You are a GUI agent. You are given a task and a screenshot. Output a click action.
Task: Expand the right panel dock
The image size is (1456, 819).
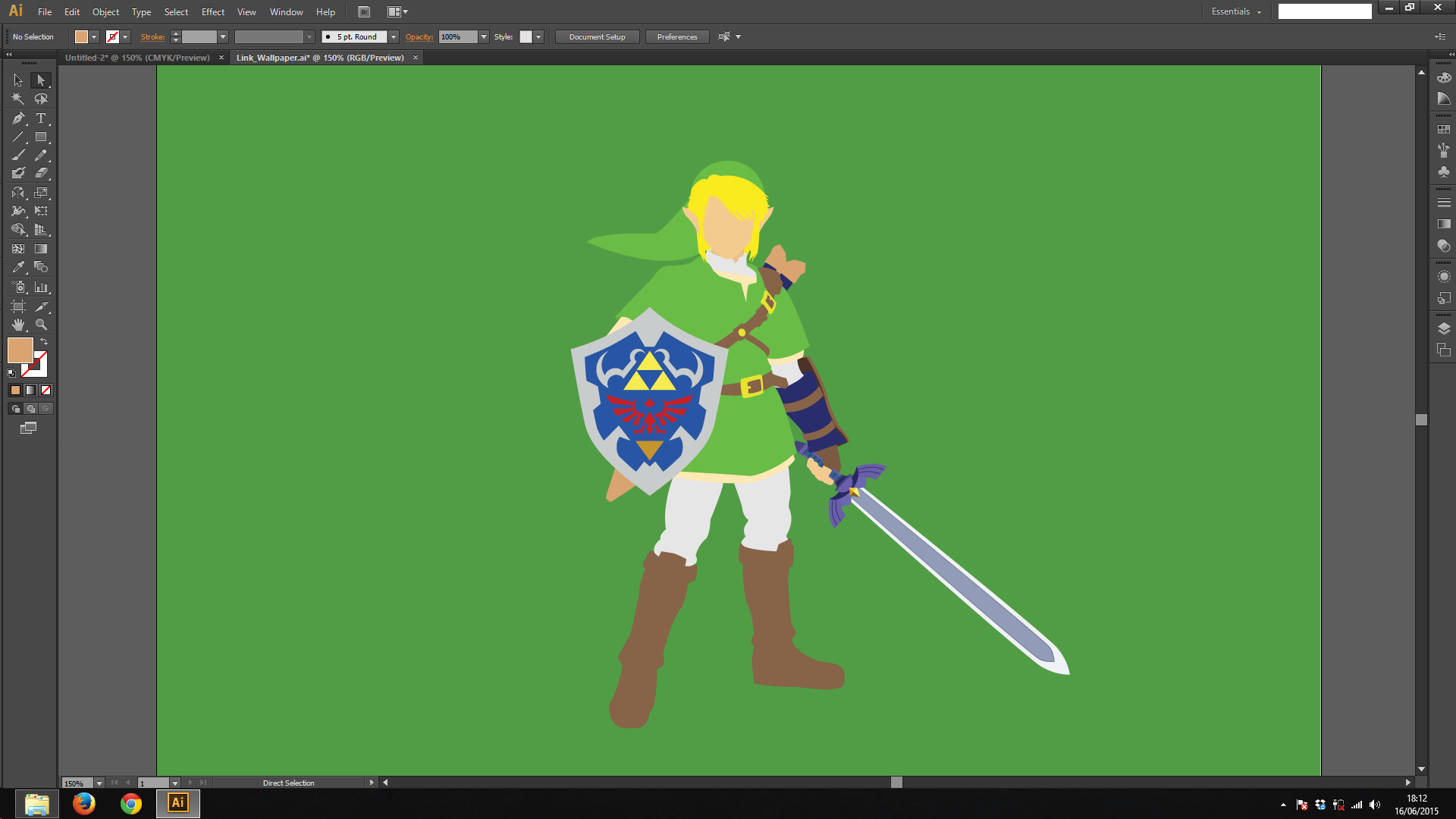point(1451,55)
